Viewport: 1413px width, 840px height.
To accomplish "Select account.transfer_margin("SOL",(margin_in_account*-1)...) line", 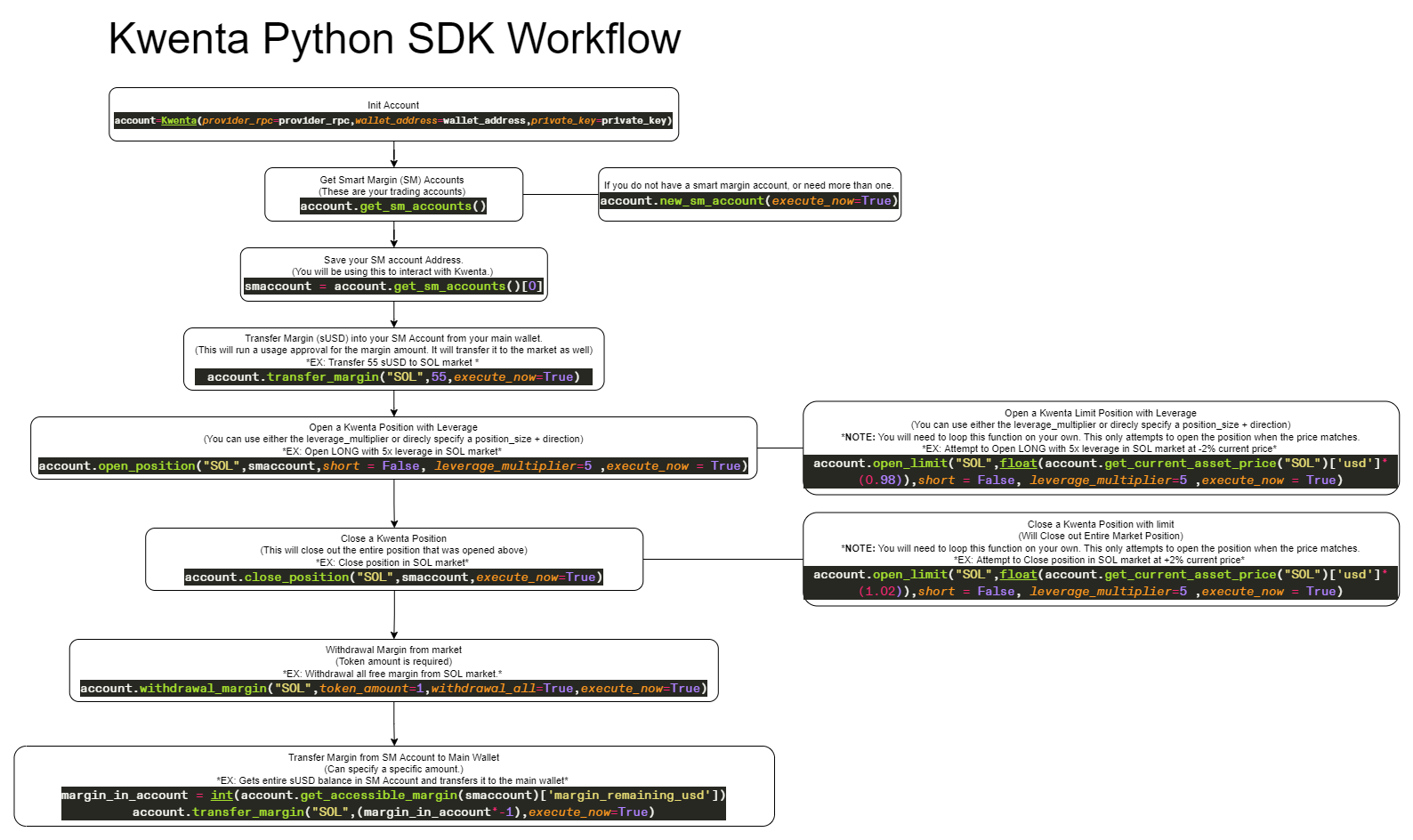I will click(393, 812).
